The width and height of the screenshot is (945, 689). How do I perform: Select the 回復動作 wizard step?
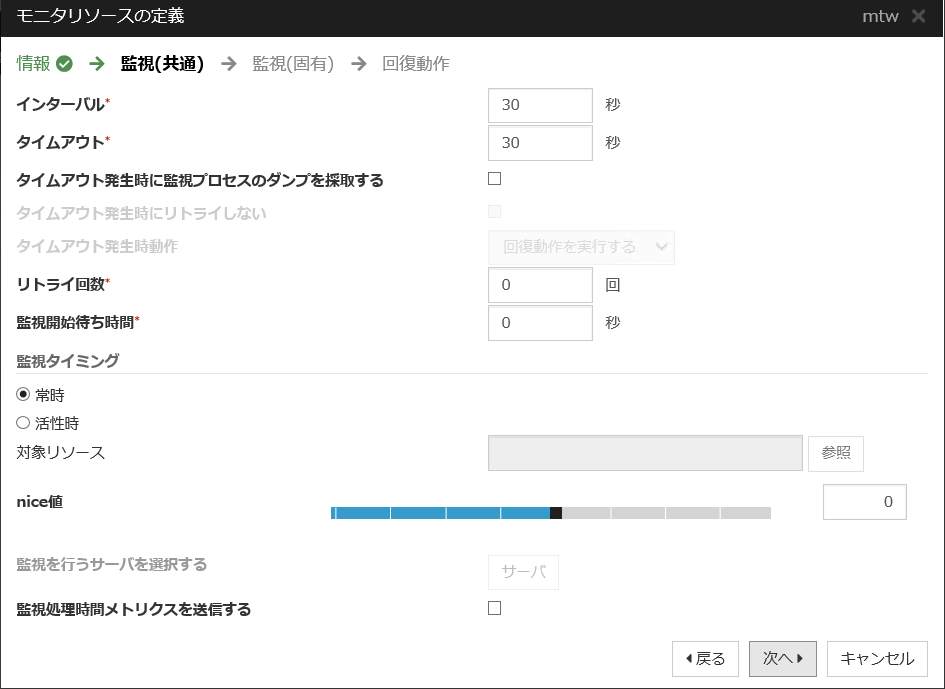[x=416, y=63]
